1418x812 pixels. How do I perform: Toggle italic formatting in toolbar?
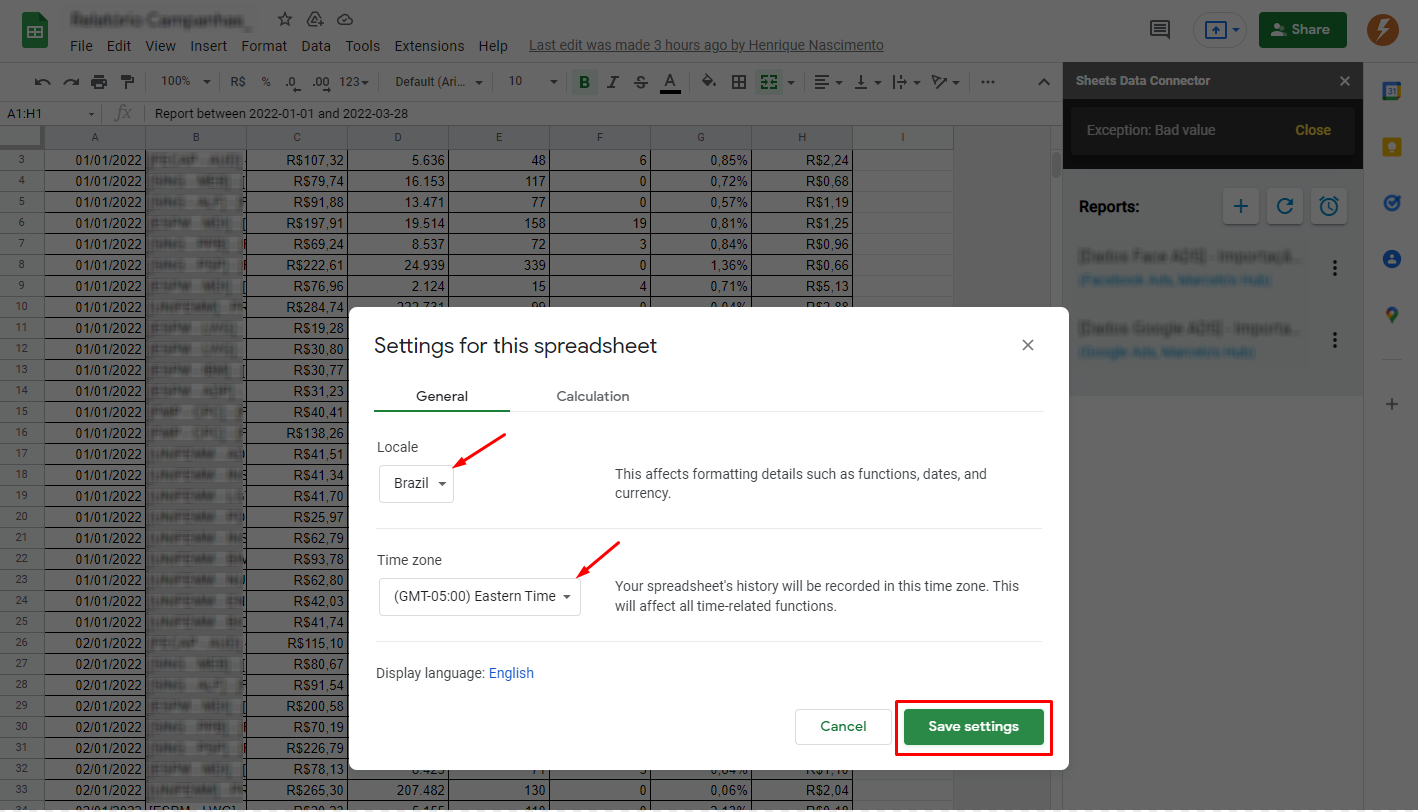612,82
